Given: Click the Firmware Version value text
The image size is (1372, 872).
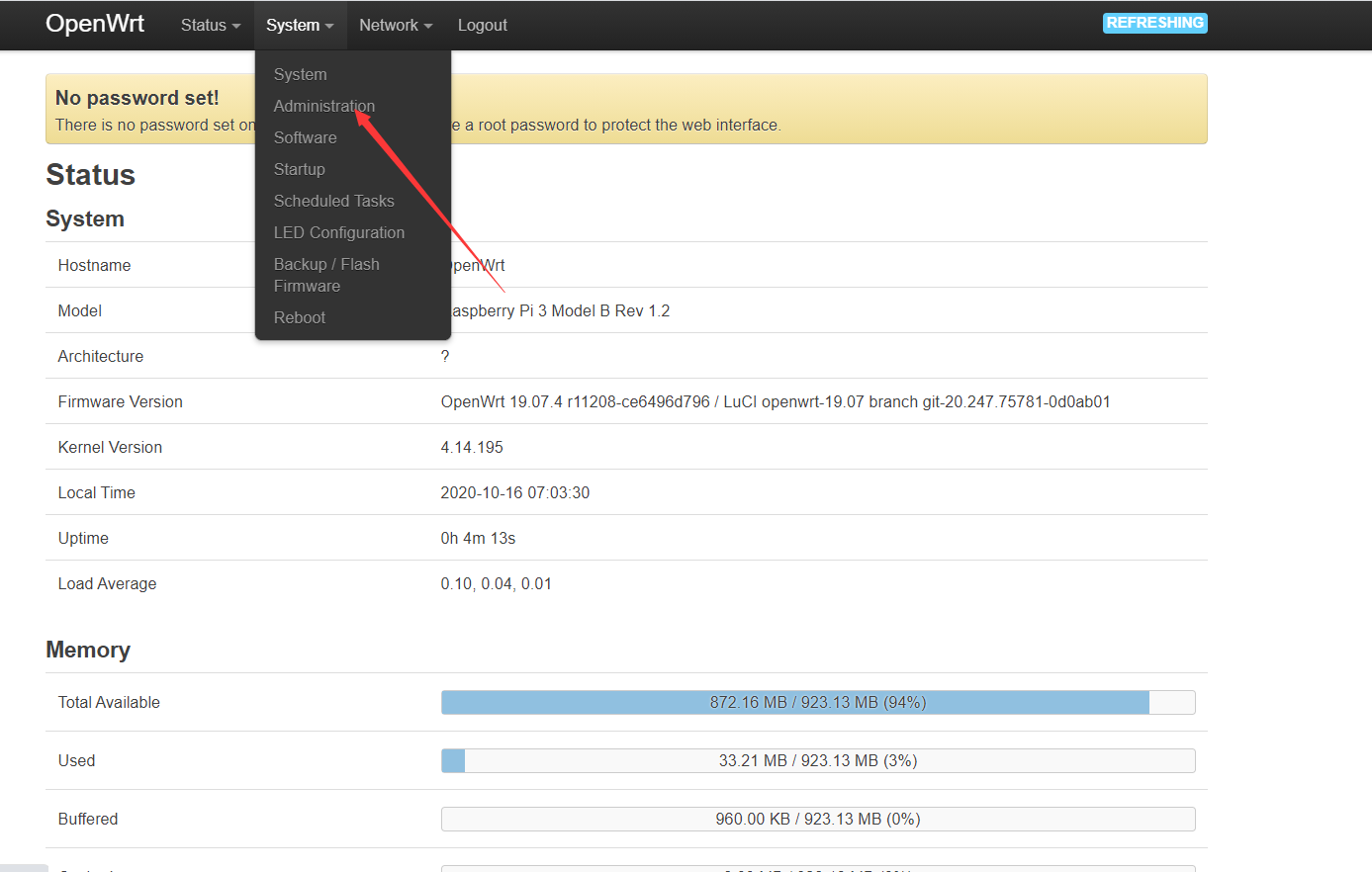Looking at the screenshot, I should 776,401.
